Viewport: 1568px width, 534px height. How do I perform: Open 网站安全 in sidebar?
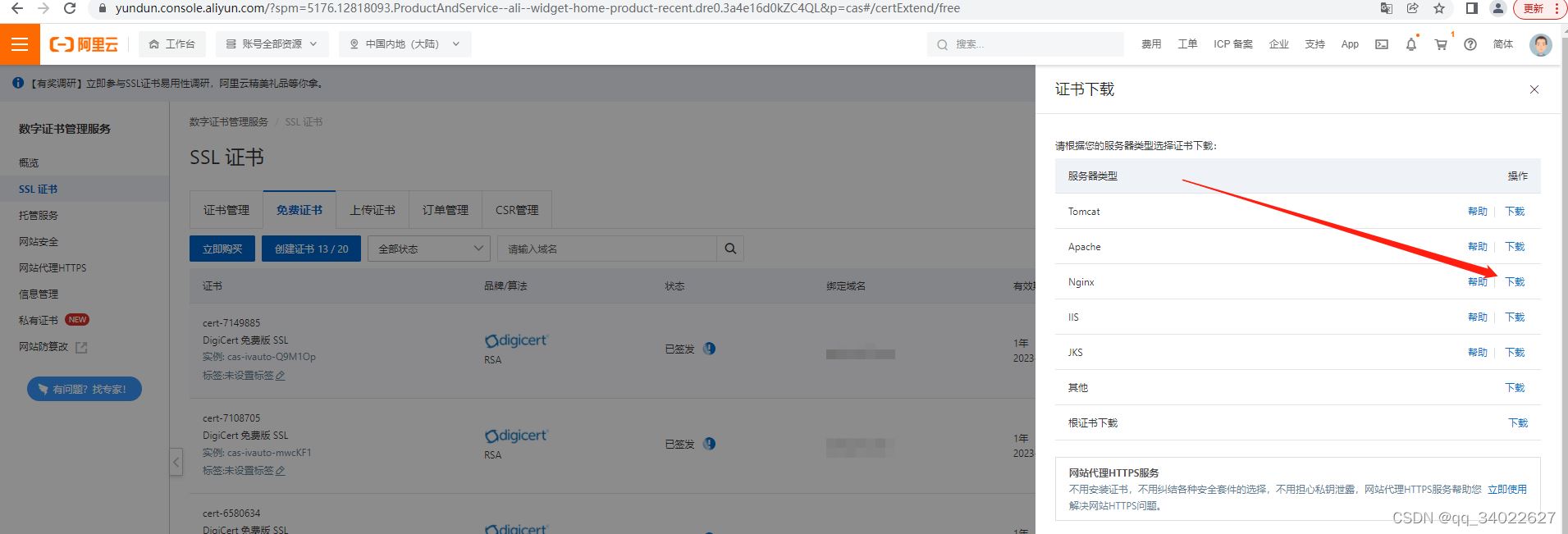[x=39, y=242]
